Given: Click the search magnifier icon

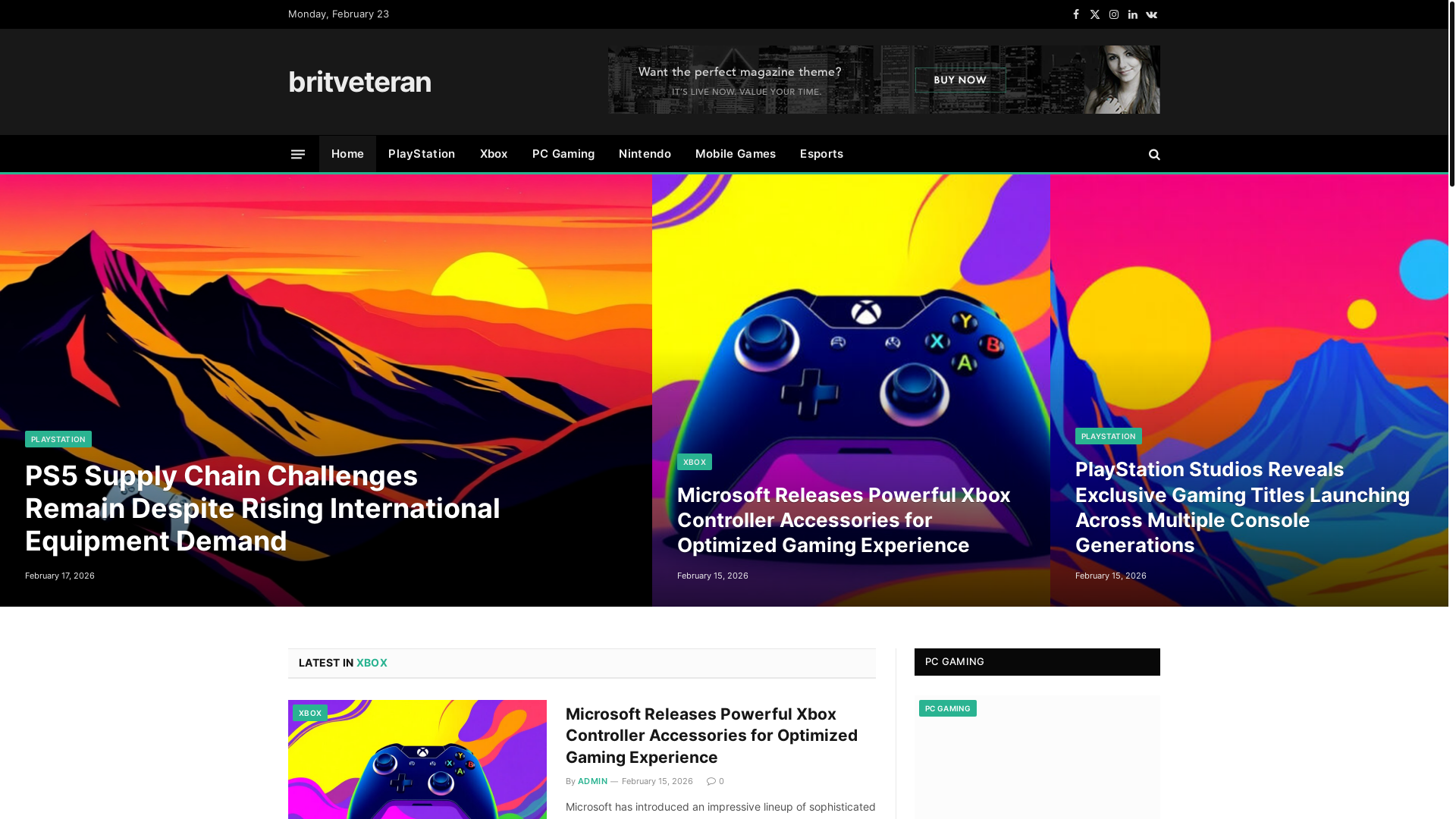Looking at the screenshot, I should 1154,154.
